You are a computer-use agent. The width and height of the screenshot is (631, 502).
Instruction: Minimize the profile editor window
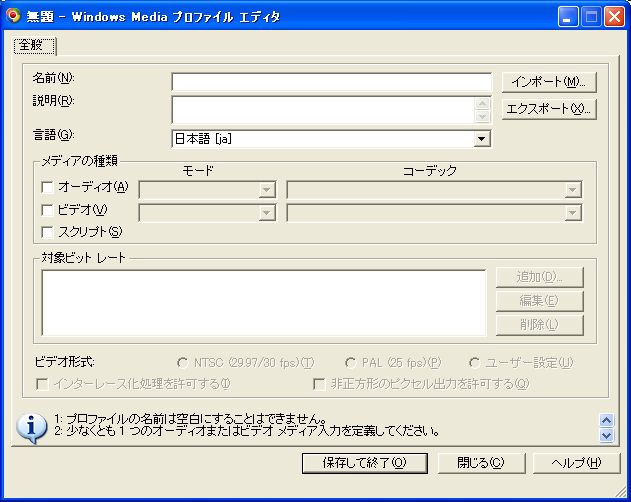568,16
